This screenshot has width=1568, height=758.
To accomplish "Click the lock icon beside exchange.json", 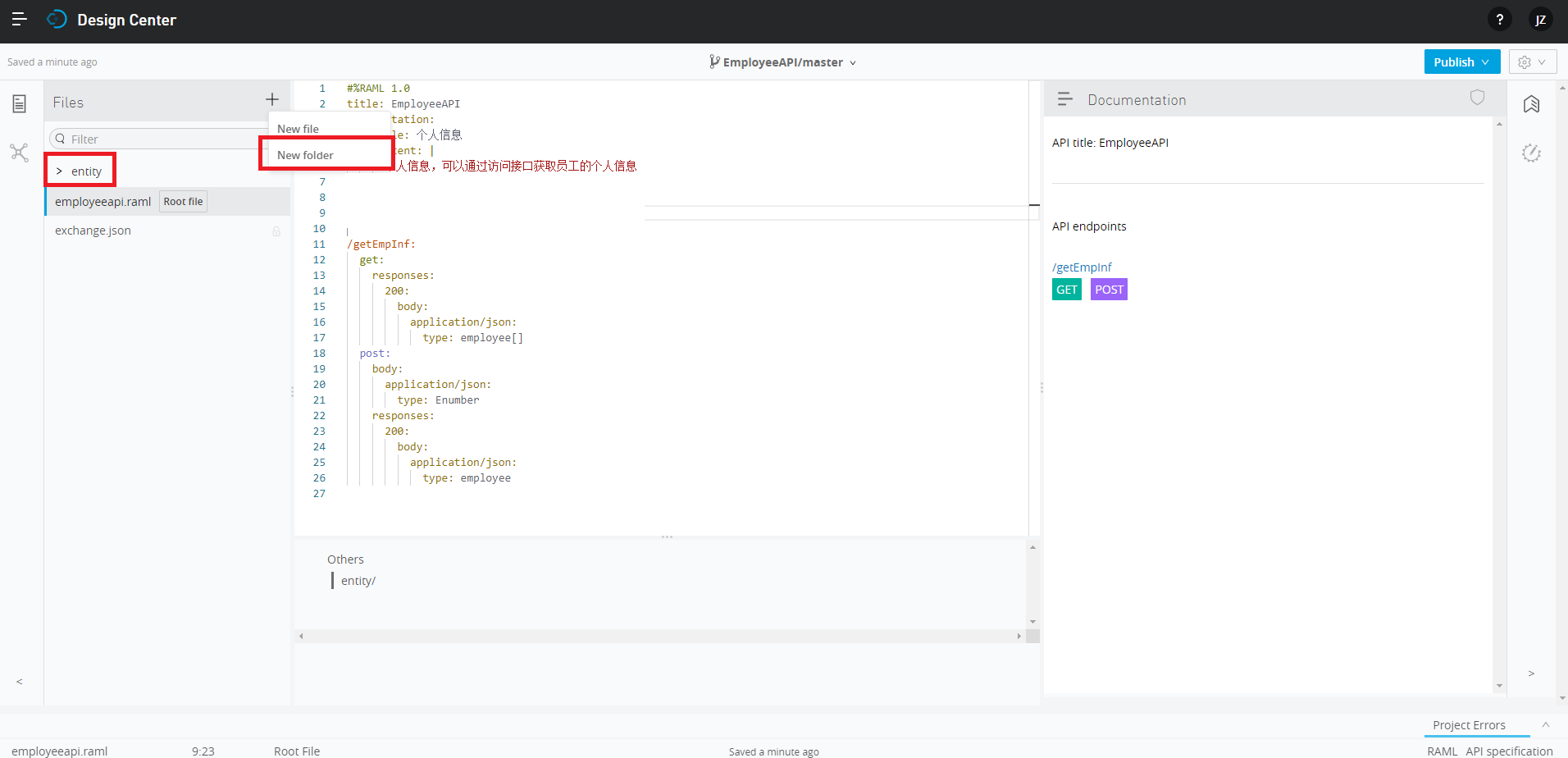I will coord(276,231).
